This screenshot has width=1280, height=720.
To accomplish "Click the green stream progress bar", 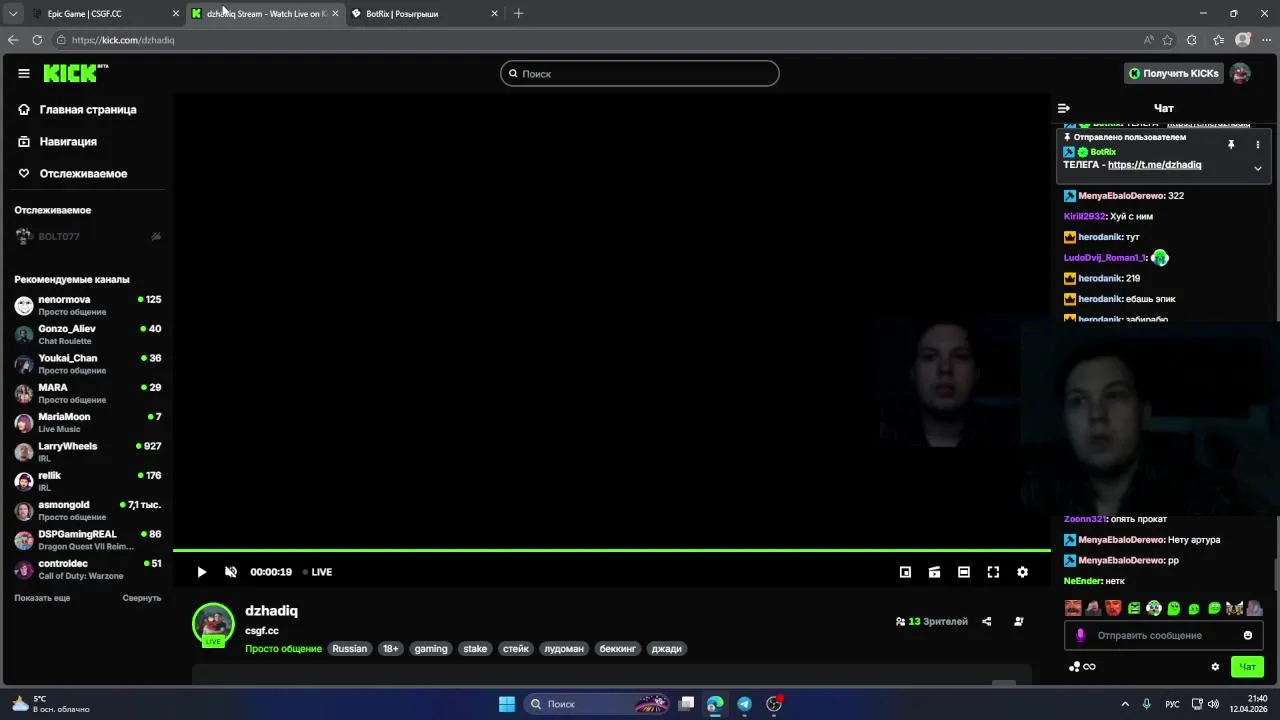I will [612, 550].
